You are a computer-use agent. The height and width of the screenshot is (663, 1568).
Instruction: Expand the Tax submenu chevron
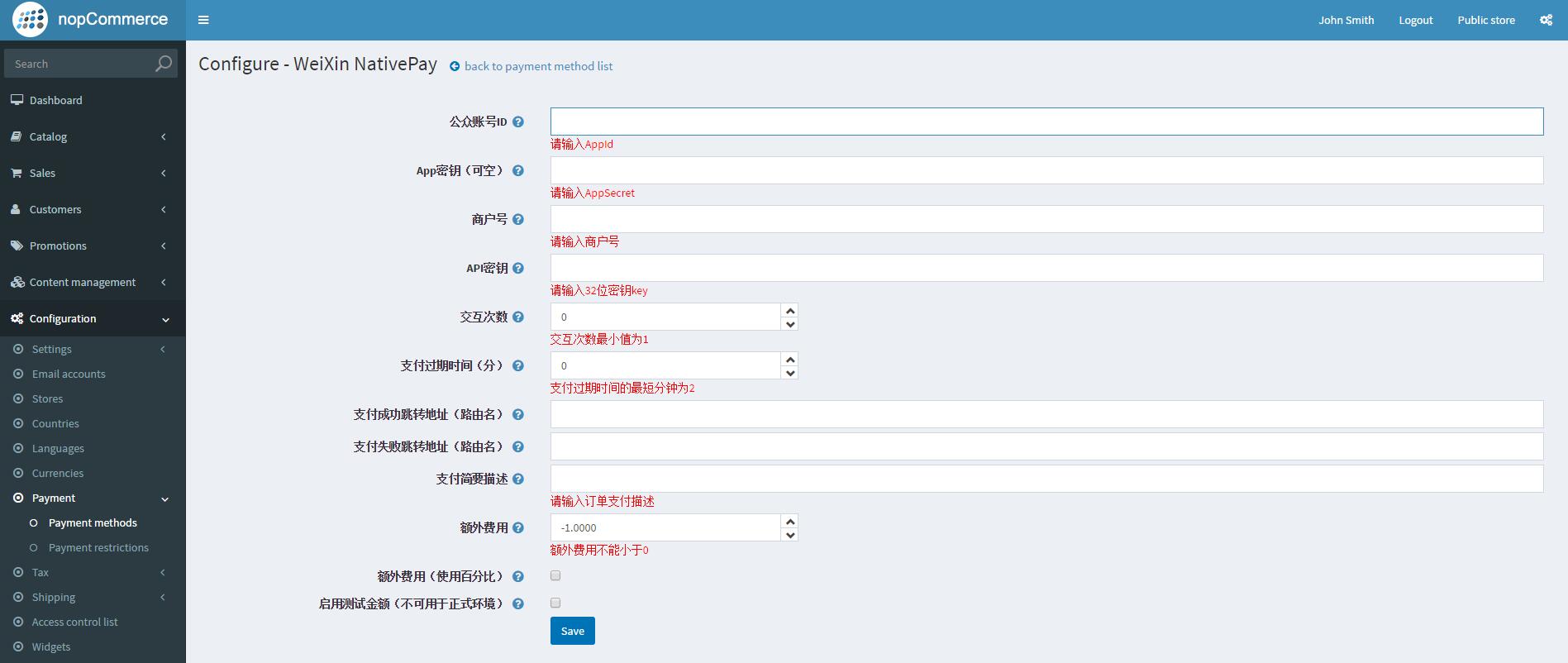point(163,572)
